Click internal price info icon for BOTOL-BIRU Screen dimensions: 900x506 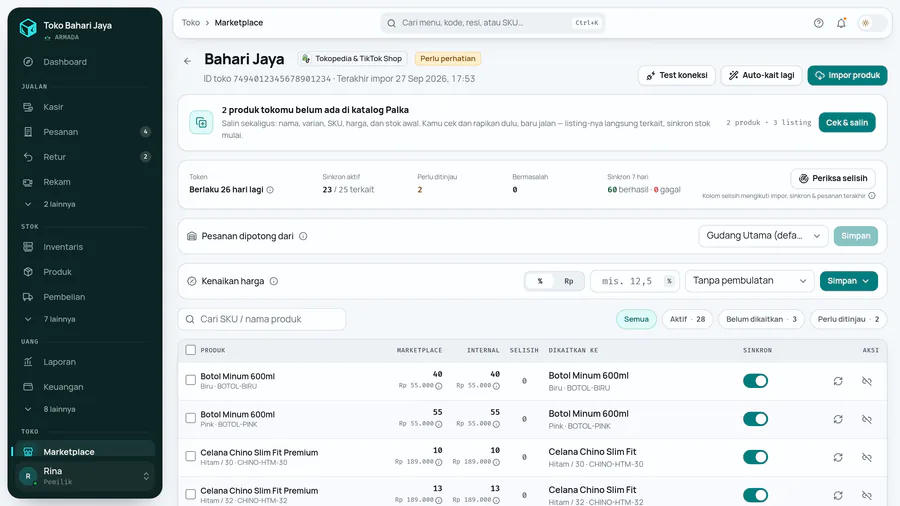pyautogui.click(x=496, y=386)
